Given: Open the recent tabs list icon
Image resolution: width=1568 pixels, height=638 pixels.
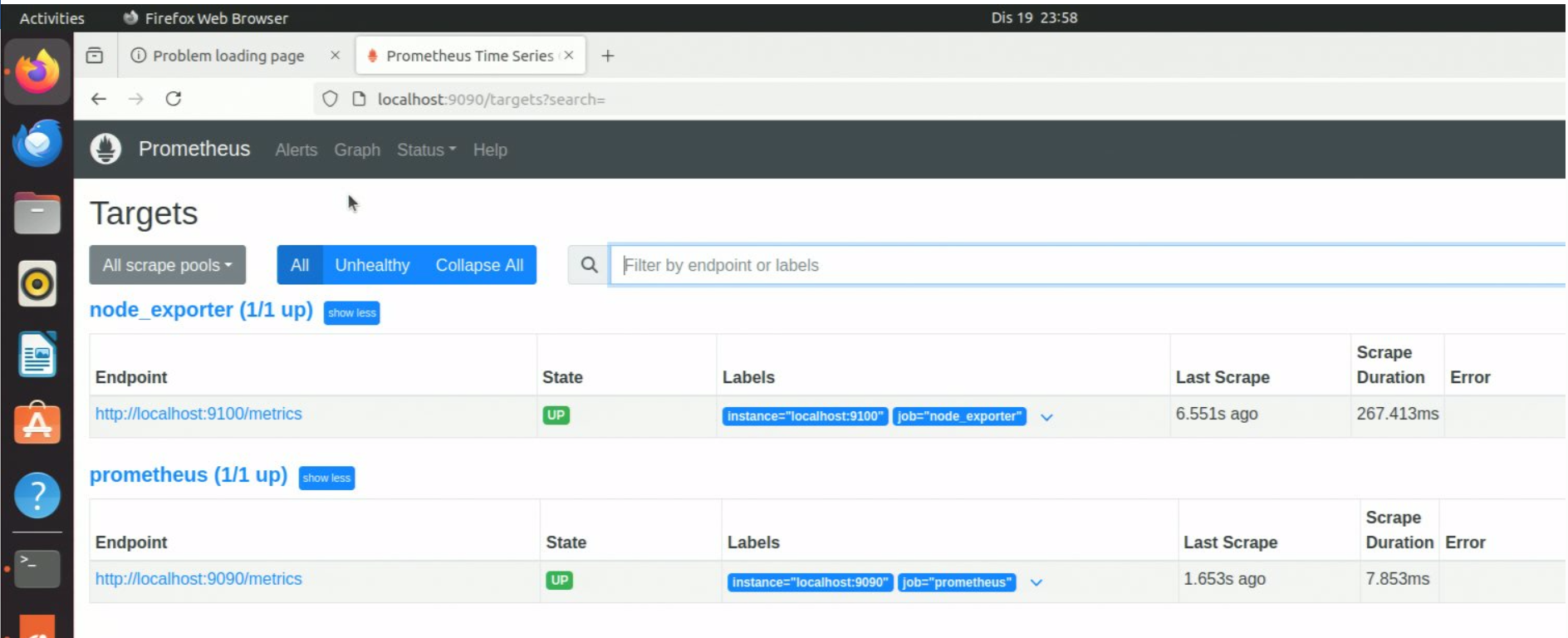Looking at the screenshot, I should (x=95, y=56).
